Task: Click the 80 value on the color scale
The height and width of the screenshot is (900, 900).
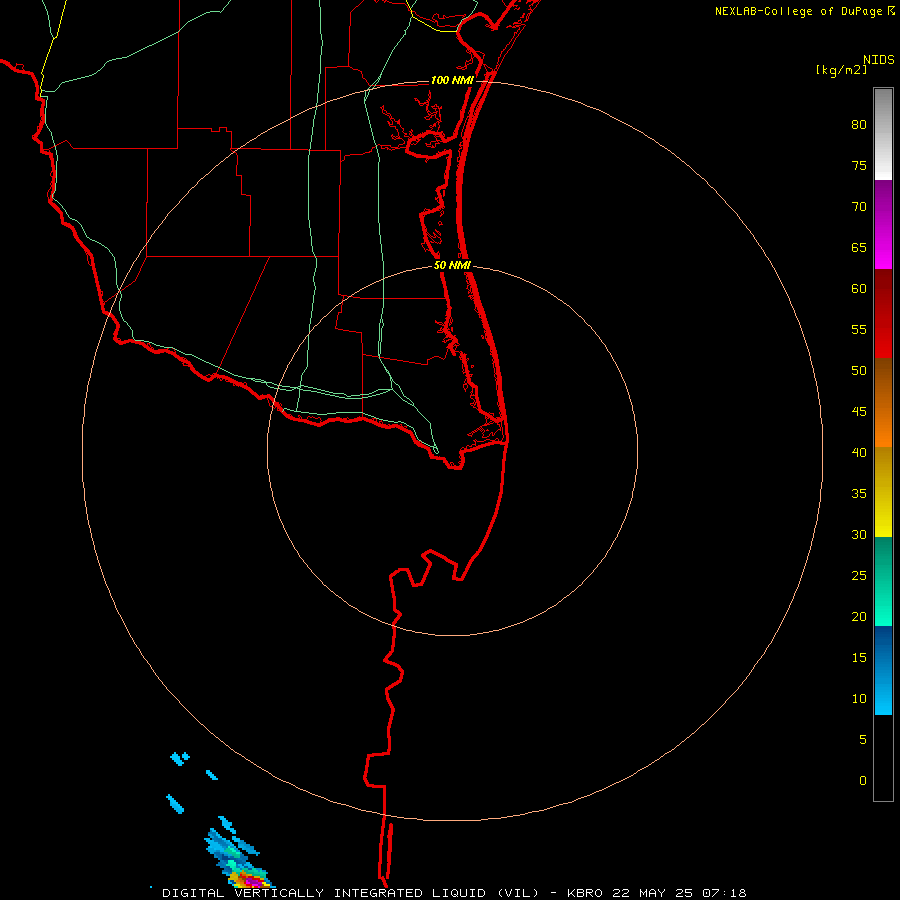Action: (859, 125)
